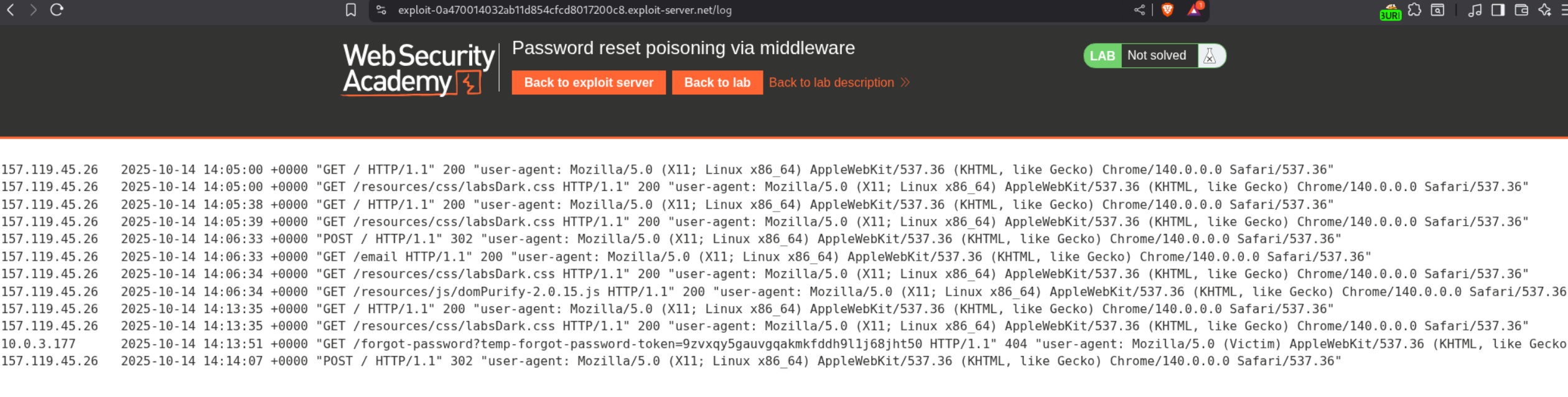Open the Leo AI sparkle icon
Viewport: 1568px width, 397px height.
point(1544,10)
